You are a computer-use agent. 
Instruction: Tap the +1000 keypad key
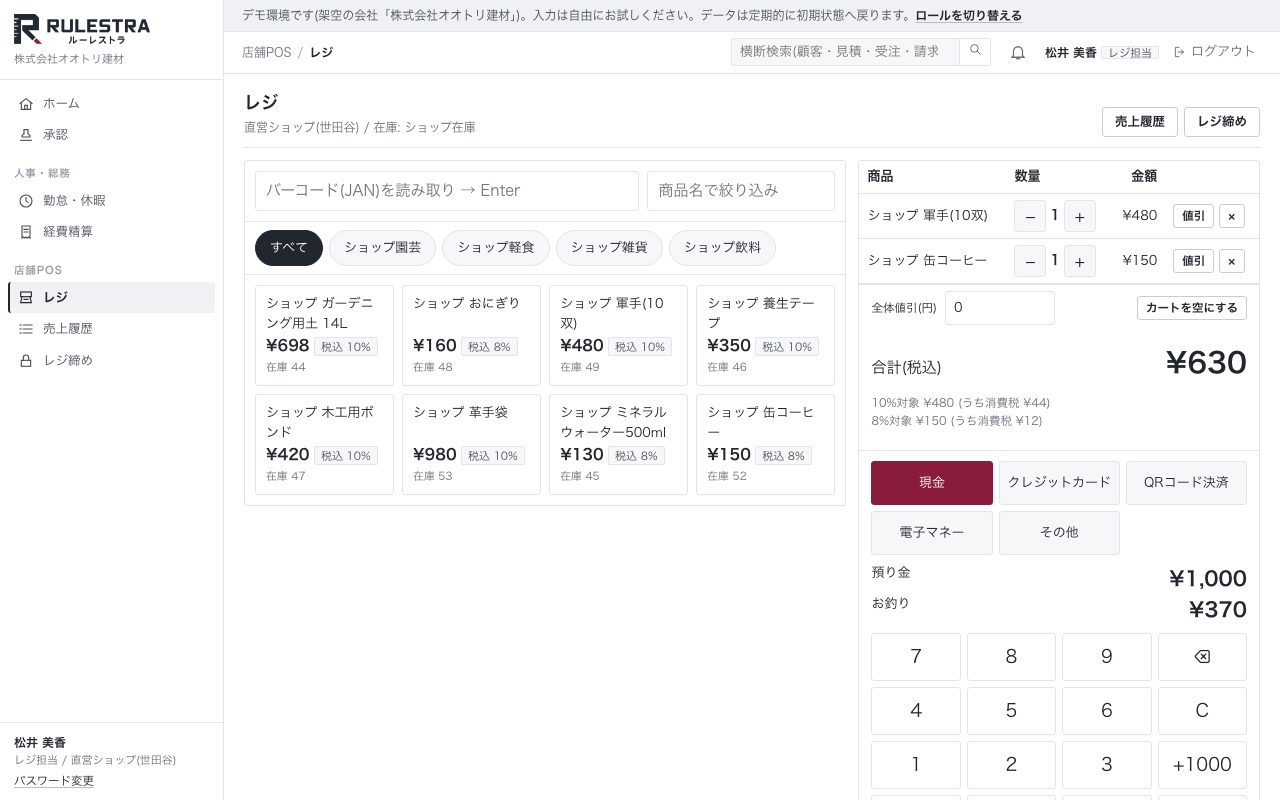pyautogui.click(x=1202, y=765)
